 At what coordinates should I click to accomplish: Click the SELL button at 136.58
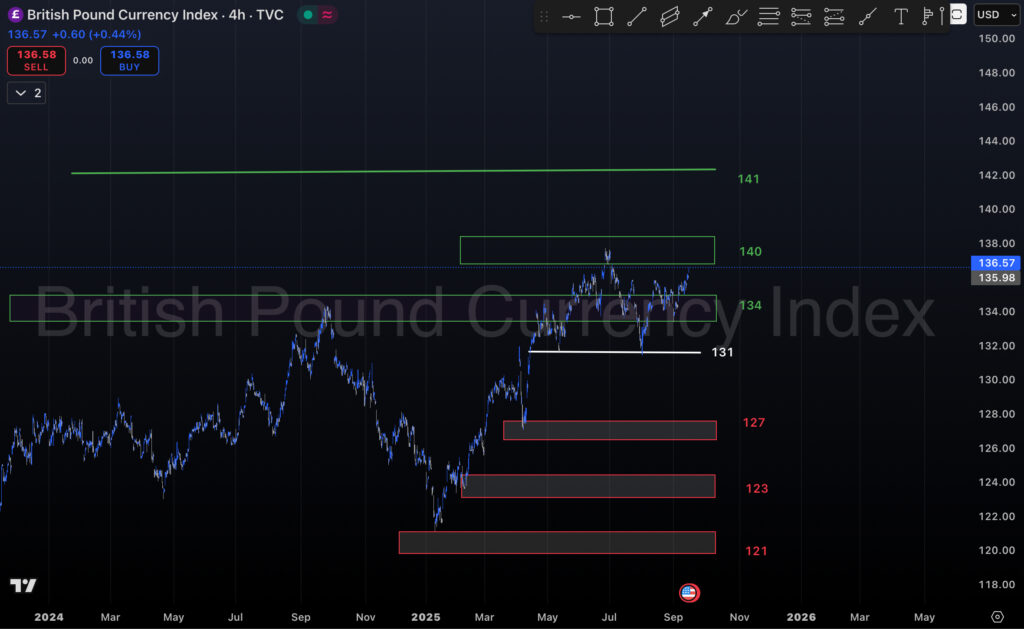click(x=36, y=60)
